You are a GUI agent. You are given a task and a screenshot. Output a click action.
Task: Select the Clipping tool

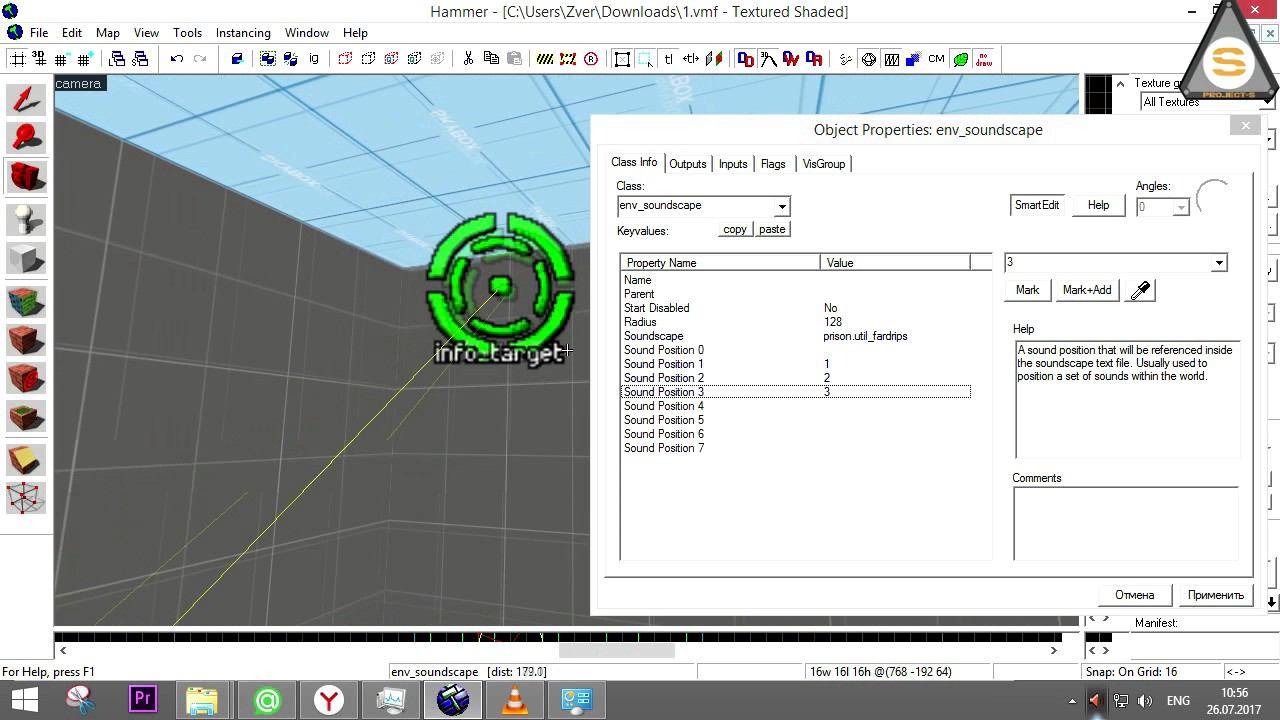pyautogui.click(x=26, y=459)
